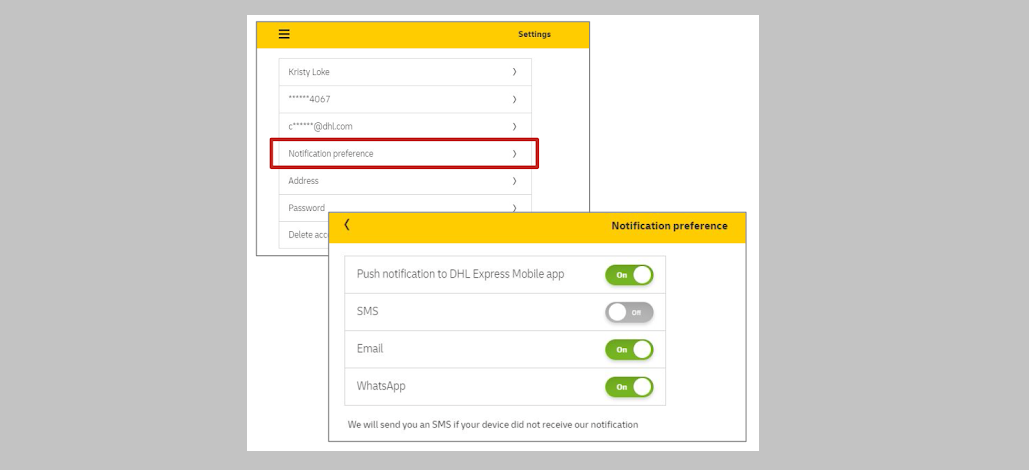Disable the Email notification toggle
Viewport: 1029px width, 470px height.
point(629,350)
